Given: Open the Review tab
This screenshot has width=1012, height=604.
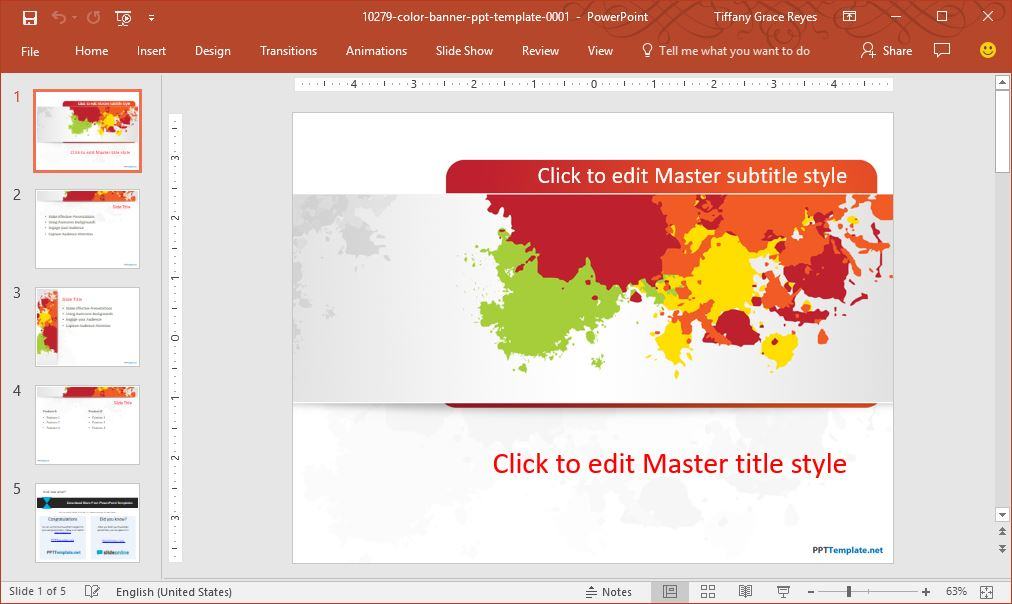Looking at the screenshot, I should [x=540, y=51].
